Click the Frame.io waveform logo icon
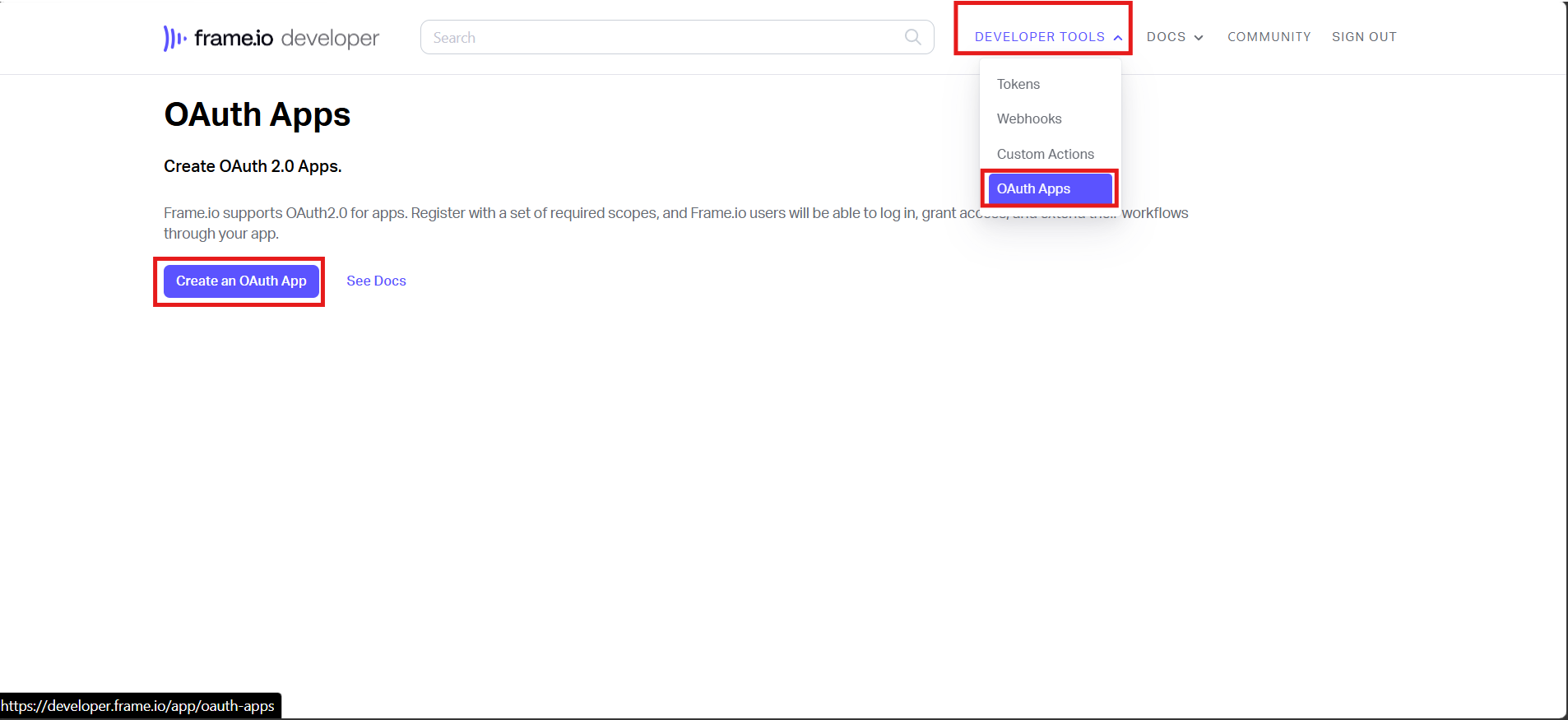Screen dimensions: 1568x720 pos(174,38)
